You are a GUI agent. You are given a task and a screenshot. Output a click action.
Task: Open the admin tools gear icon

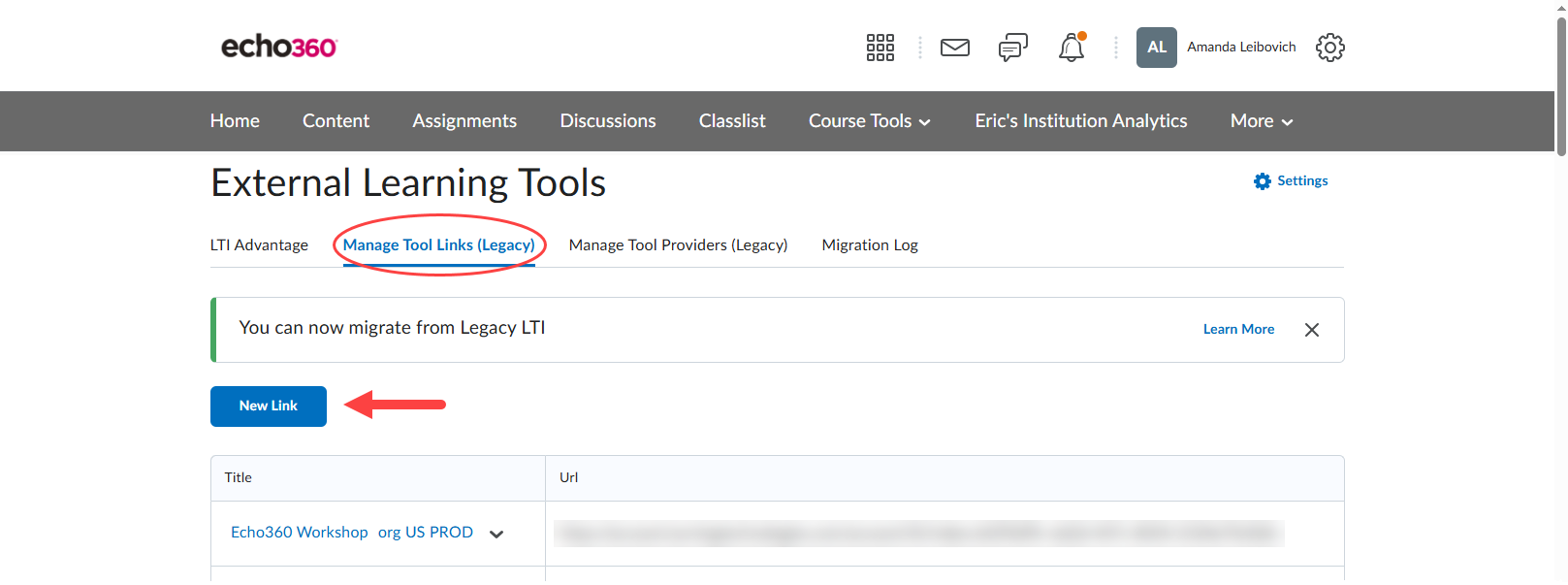pyautogui.click(x=1330, y=48)
